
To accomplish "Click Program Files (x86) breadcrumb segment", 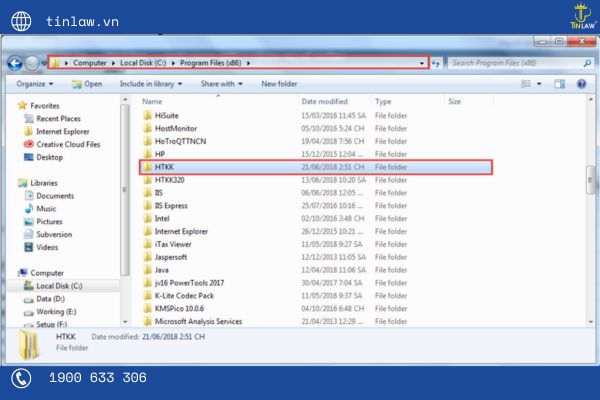I will (210, 63).
